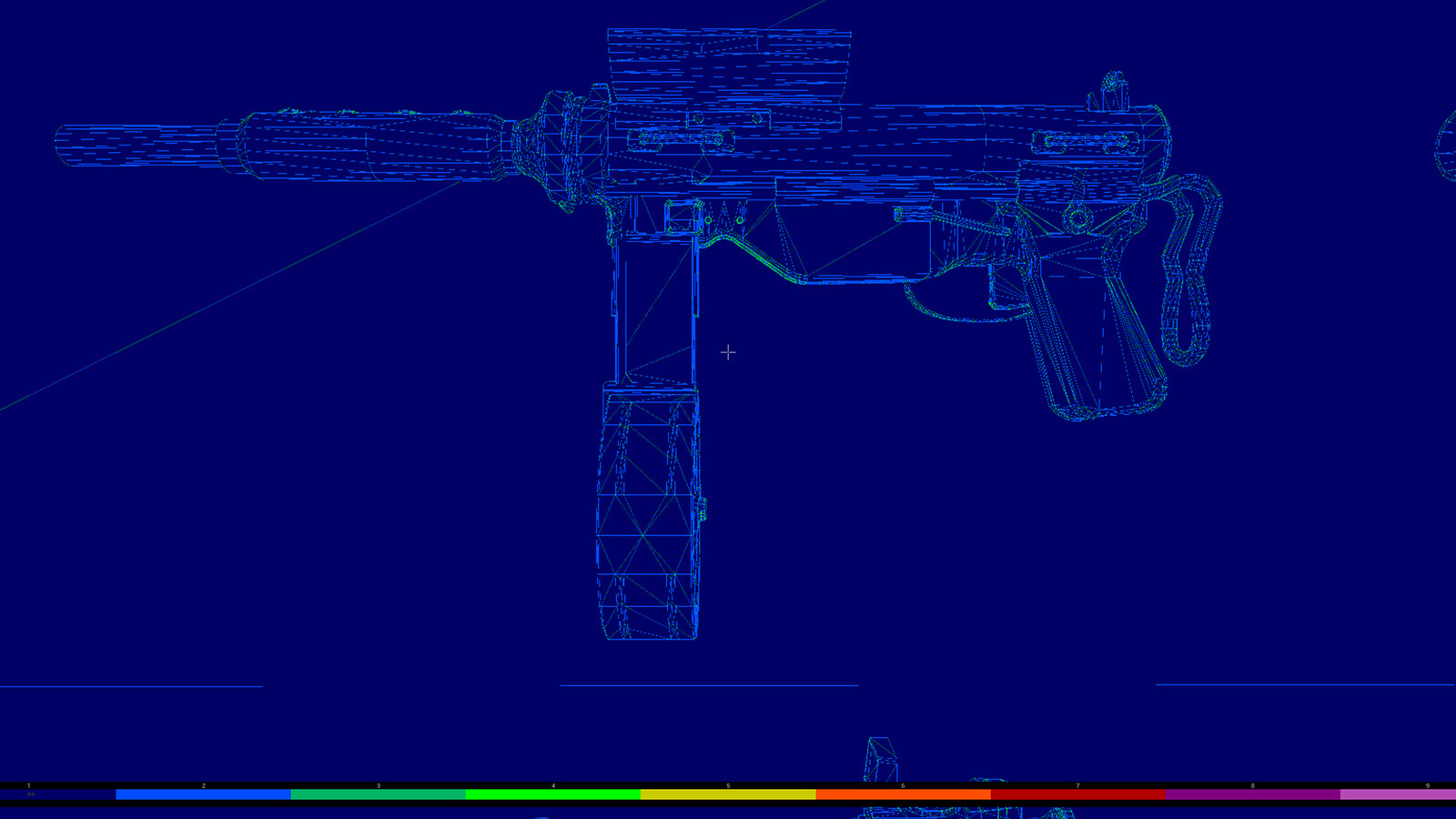Select the dark navy first legend segment
1456x819 pixels.
tap(58, 794)
